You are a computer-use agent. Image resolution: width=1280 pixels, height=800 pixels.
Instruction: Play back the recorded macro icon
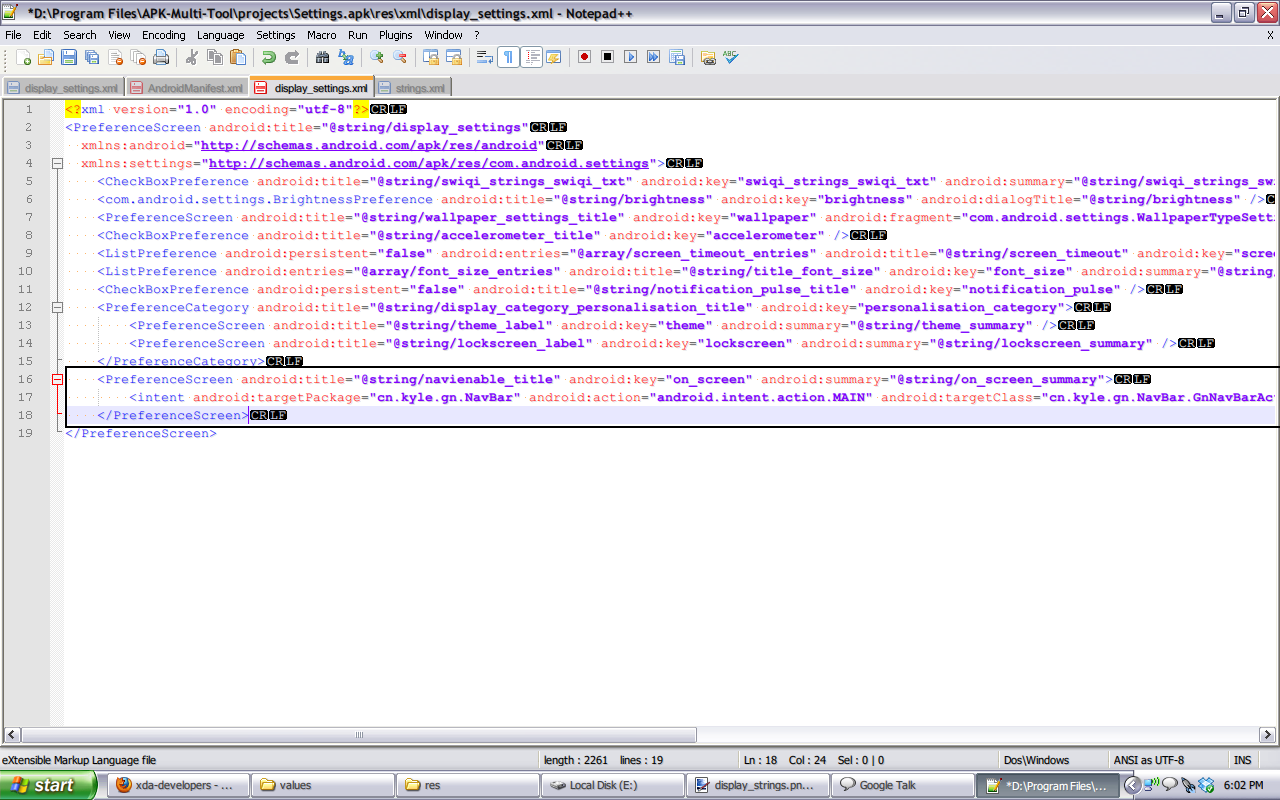pyautogui.click(x=630, y=57)
